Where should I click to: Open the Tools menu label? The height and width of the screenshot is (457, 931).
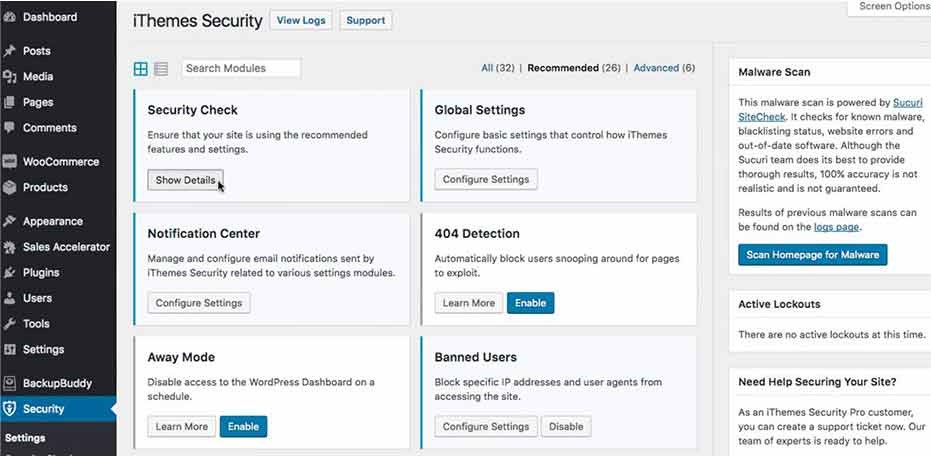point(36,323)
